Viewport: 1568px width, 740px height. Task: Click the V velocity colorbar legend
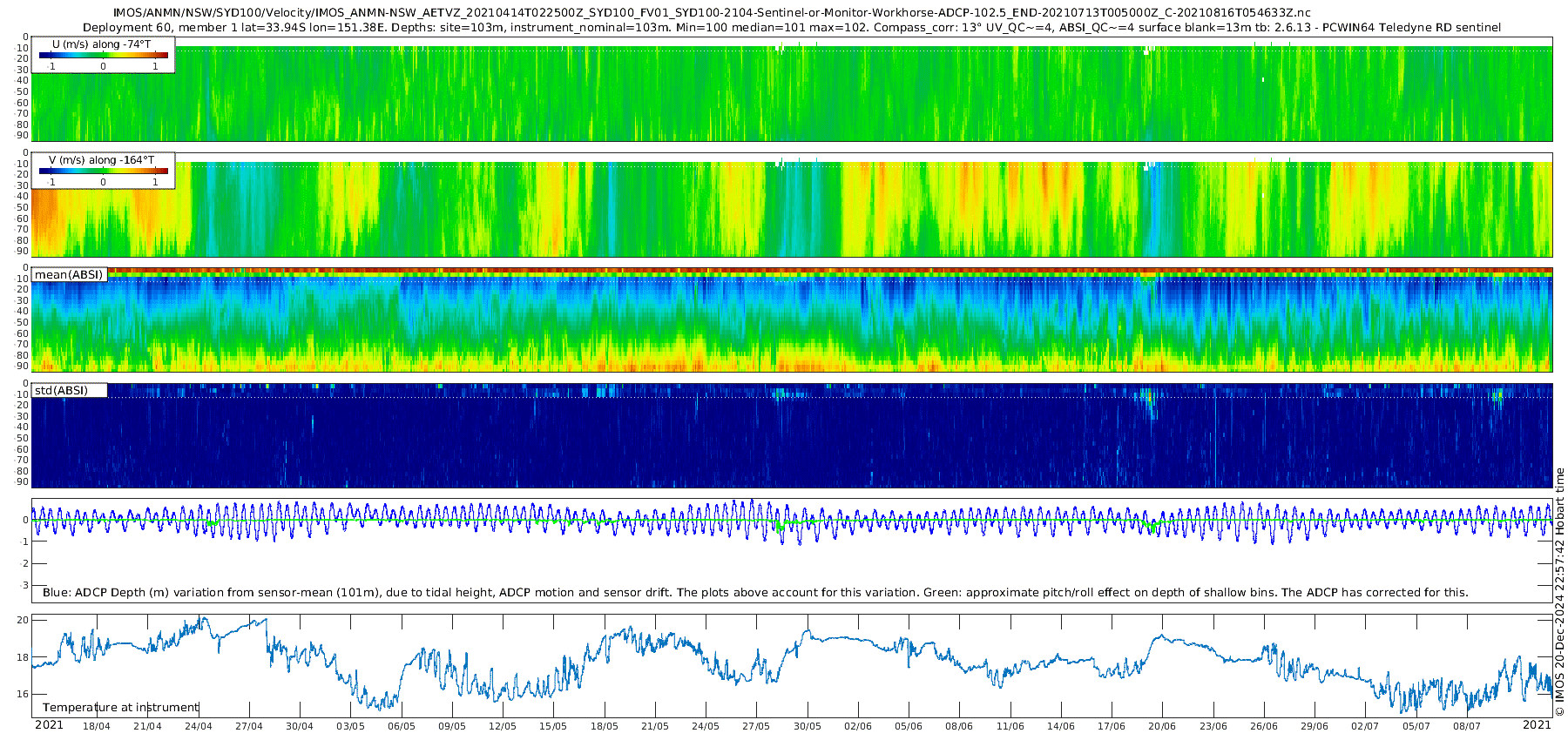tap(103, 172)
